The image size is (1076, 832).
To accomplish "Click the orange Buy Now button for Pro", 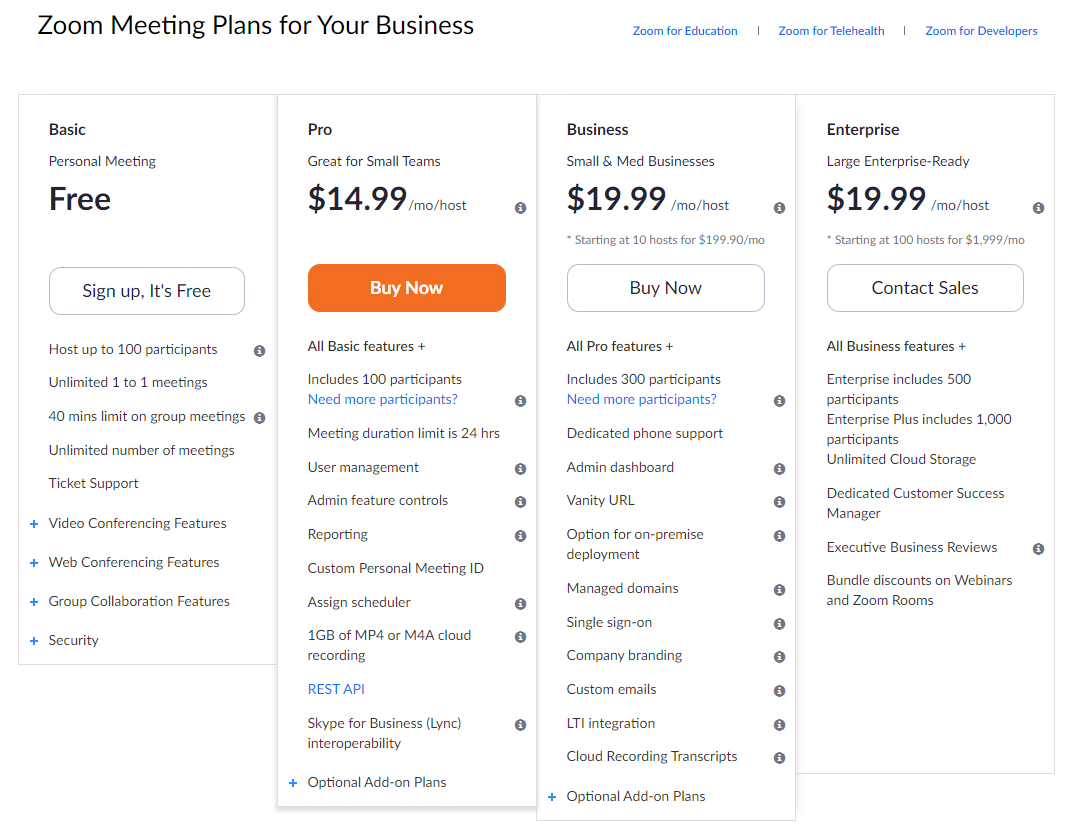I will click(x=407, y=288).
